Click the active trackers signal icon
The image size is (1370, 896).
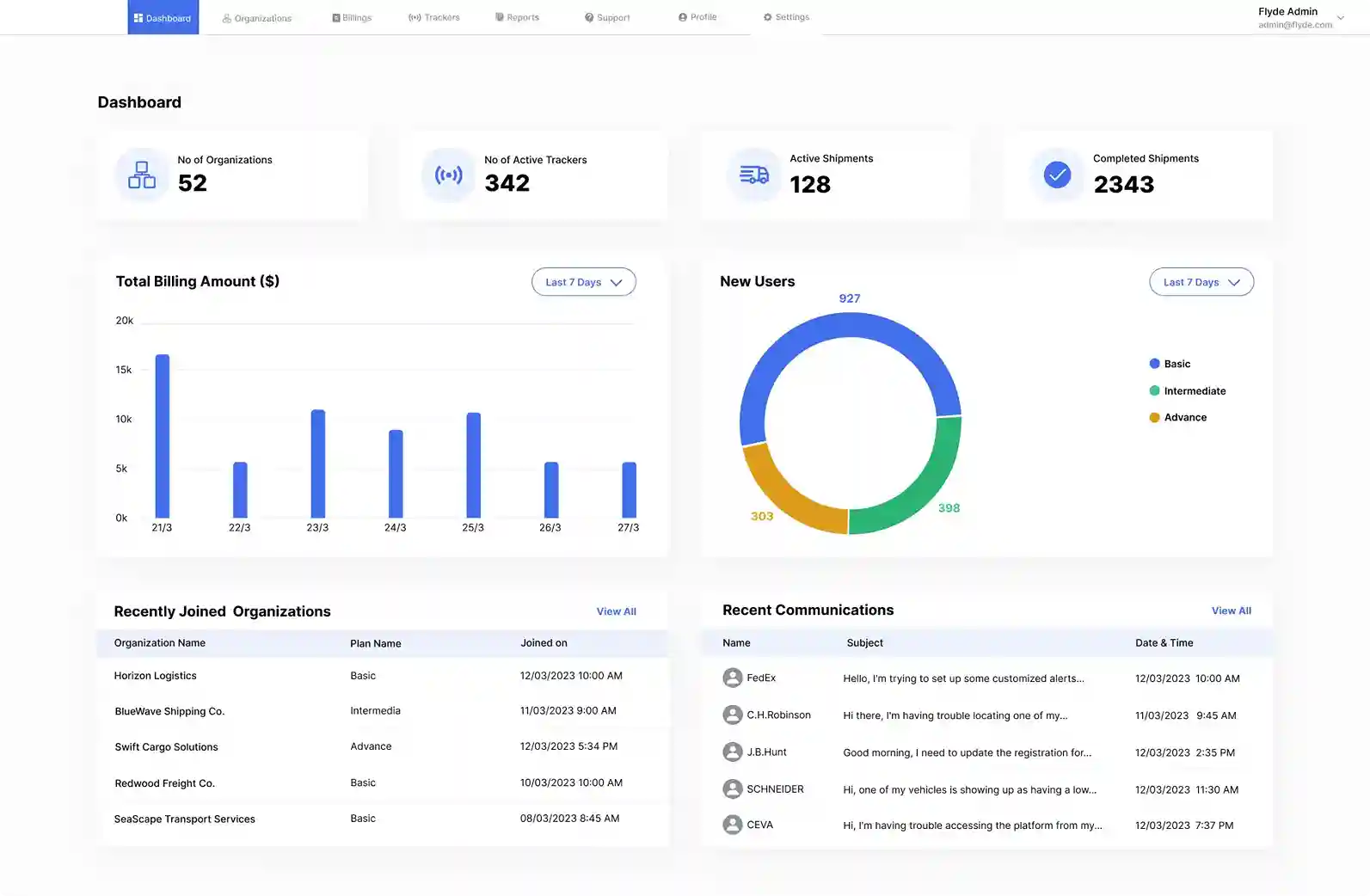click(x=448, y=175)
